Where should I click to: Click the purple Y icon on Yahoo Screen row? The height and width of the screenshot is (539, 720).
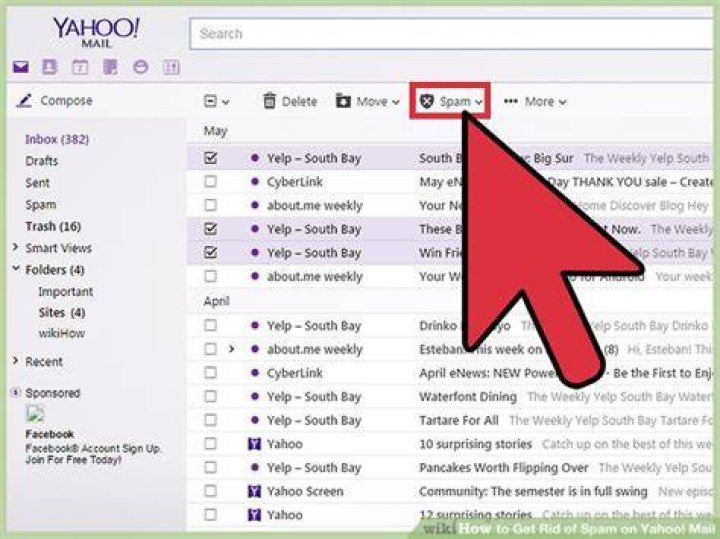[254, 491]
